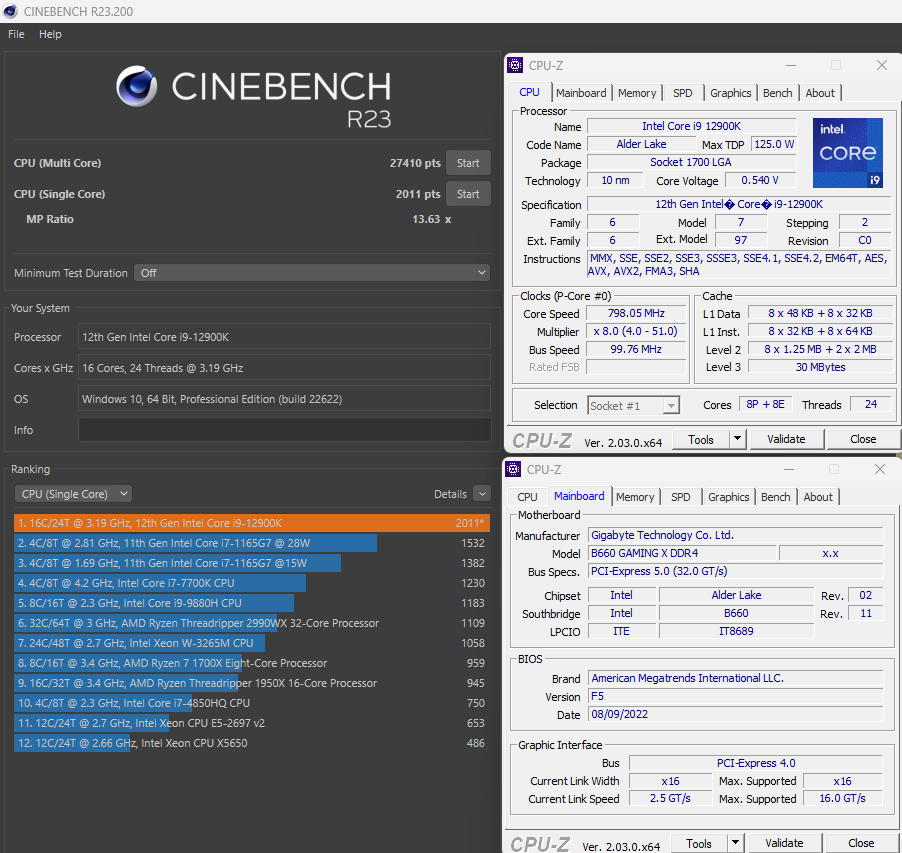Switch to About tab in top CPU-Z window
This screenshot has width=902, height=853.
coord(820,93)
